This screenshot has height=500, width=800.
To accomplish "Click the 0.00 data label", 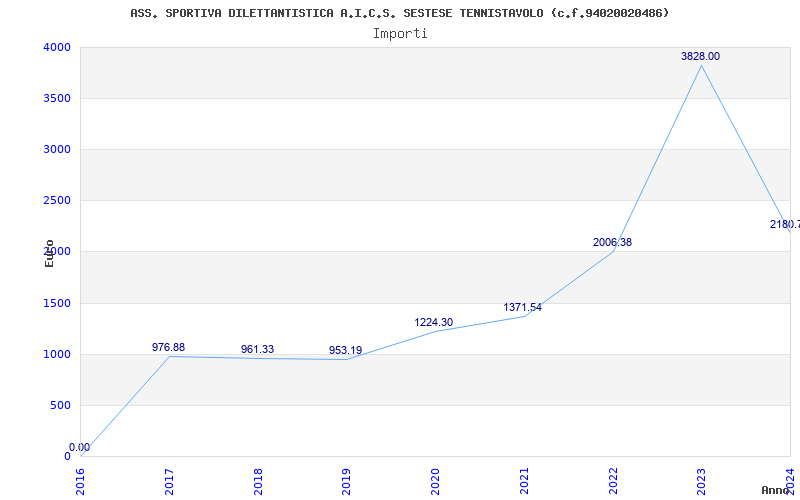I will coord(80,447).
